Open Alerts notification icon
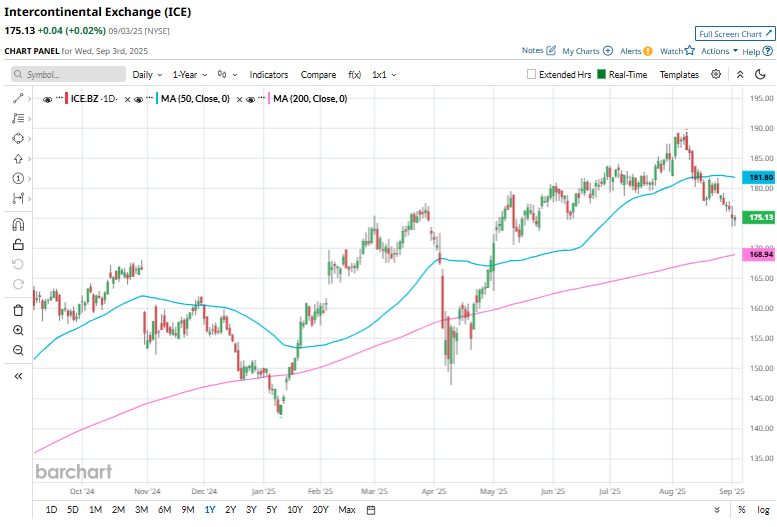 [648, 51]
